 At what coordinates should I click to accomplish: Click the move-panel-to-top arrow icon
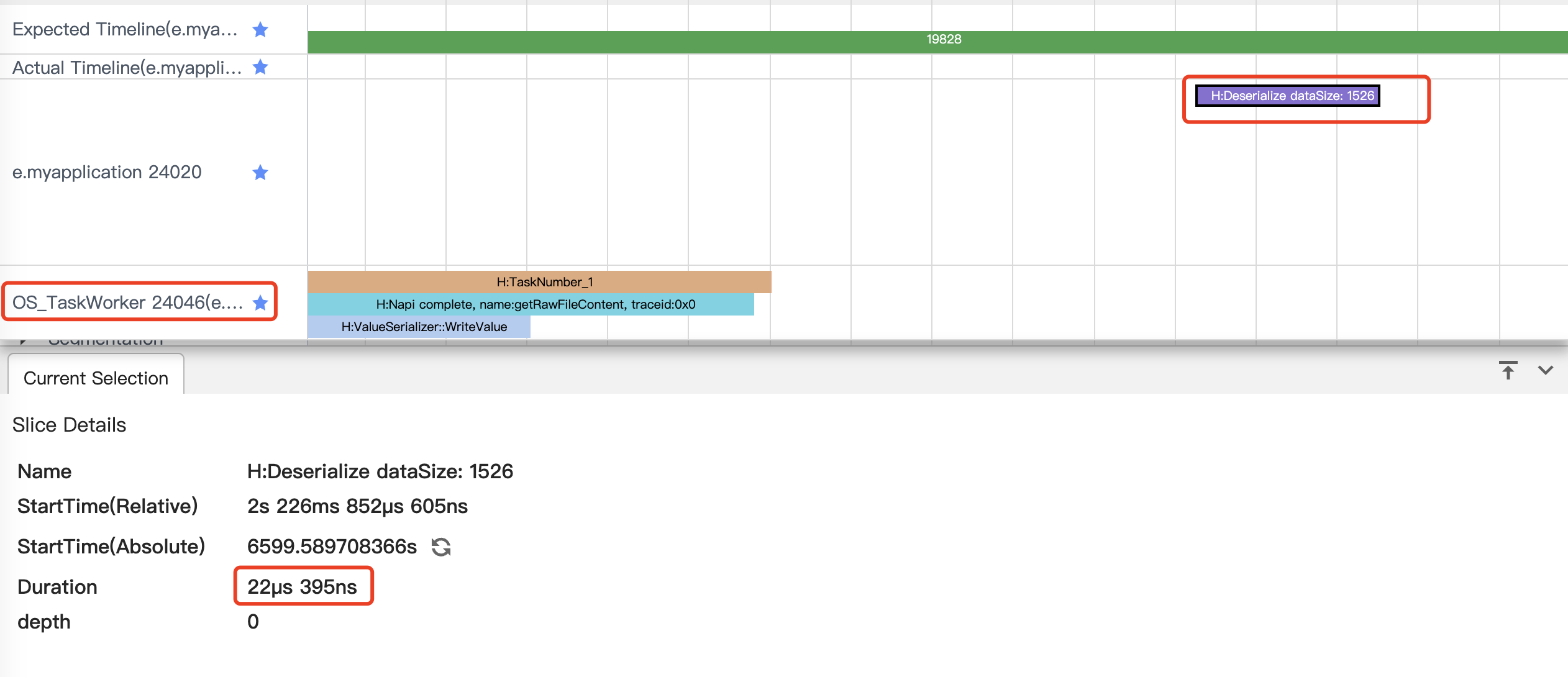(x=1508, y=370)
